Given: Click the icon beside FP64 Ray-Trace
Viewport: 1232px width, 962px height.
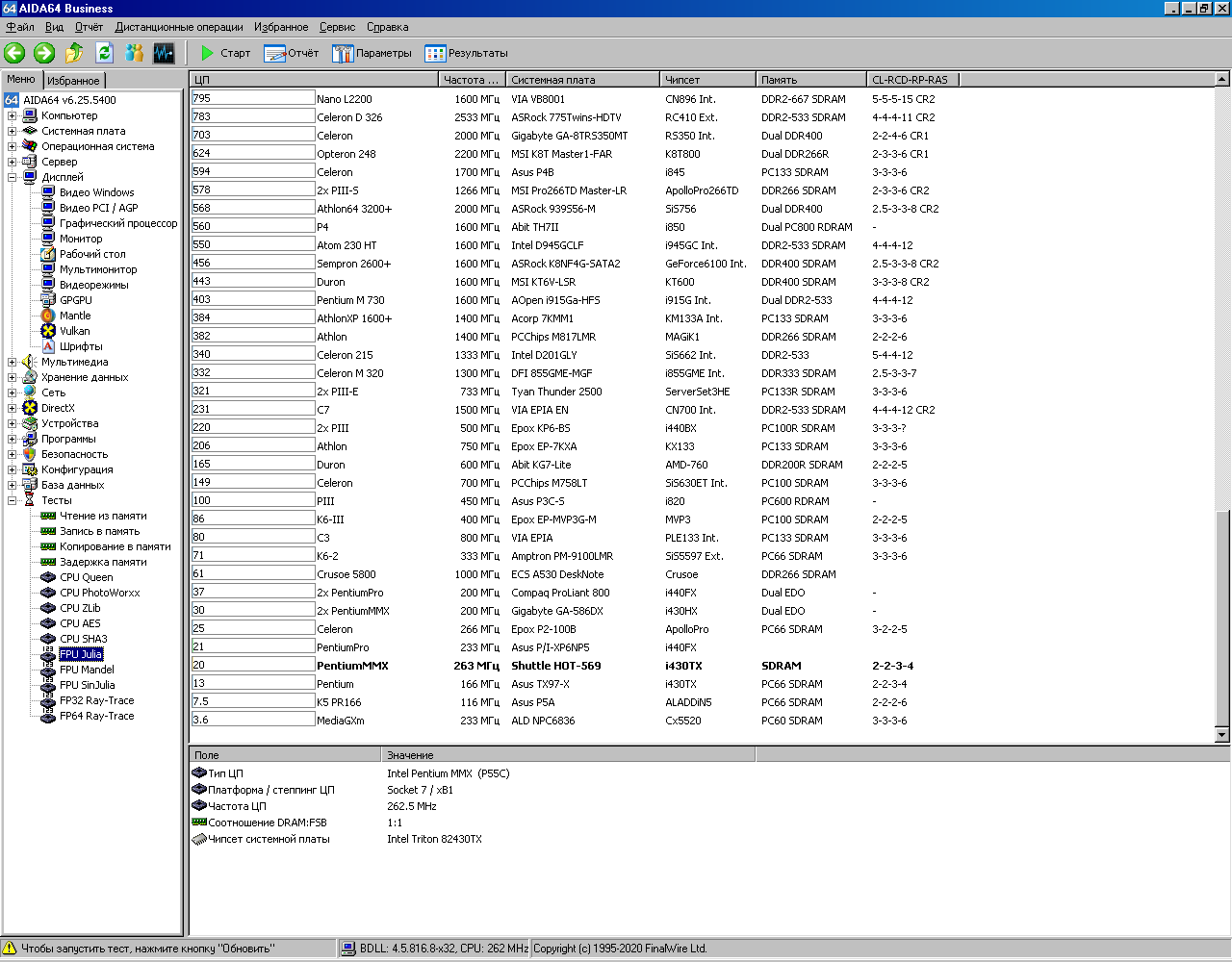Looking at the screenshot, I should pyautogui.click(x=48, y=716).
